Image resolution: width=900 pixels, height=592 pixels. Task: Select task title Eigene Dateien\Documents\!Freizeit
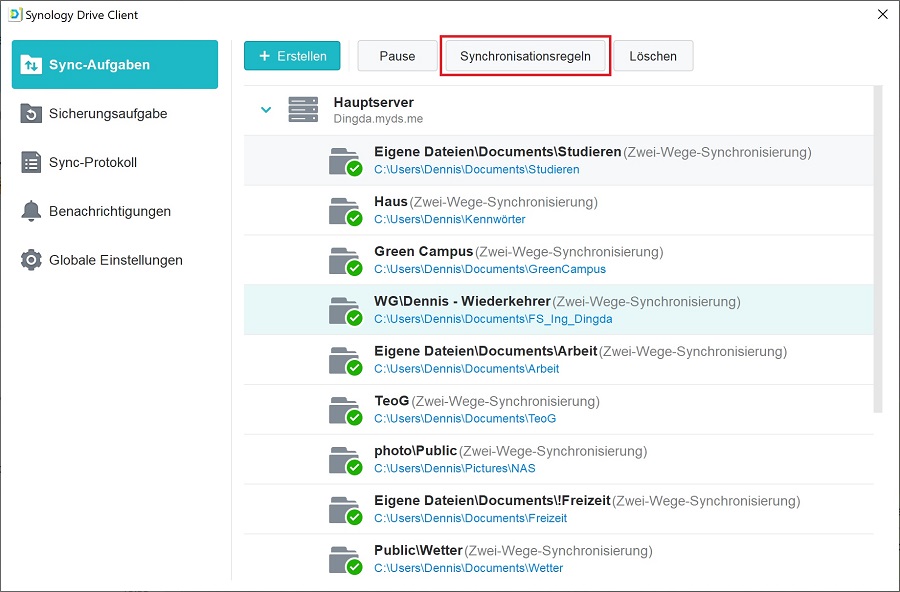(492, 501)
